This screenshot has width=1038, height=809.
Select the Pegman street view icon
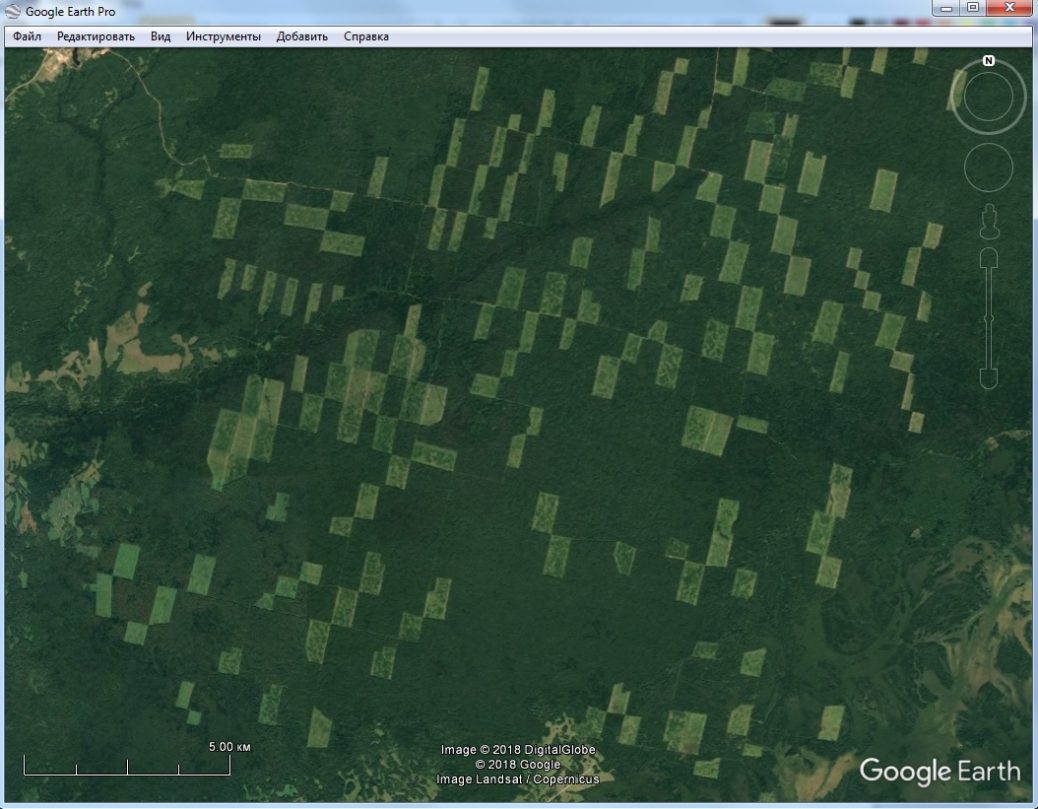(988, 221)
